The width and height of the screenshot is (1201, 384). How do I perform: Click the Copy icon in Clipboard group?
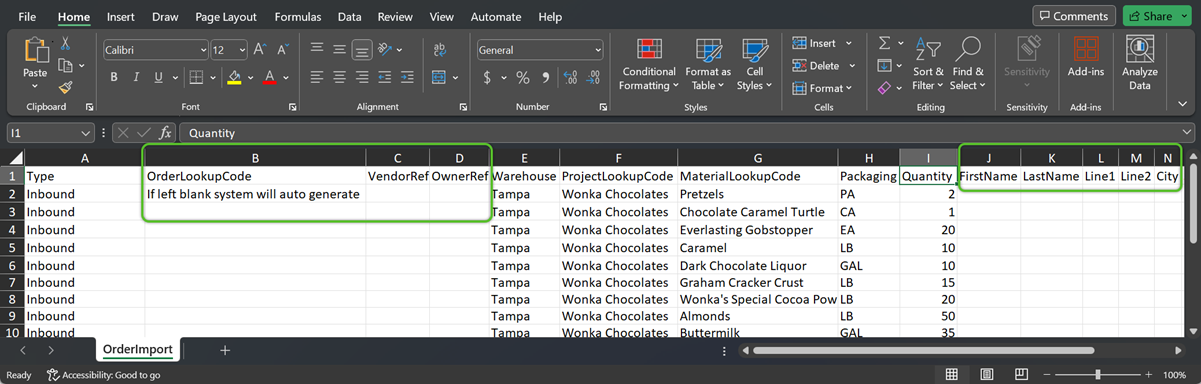(64, 66)
